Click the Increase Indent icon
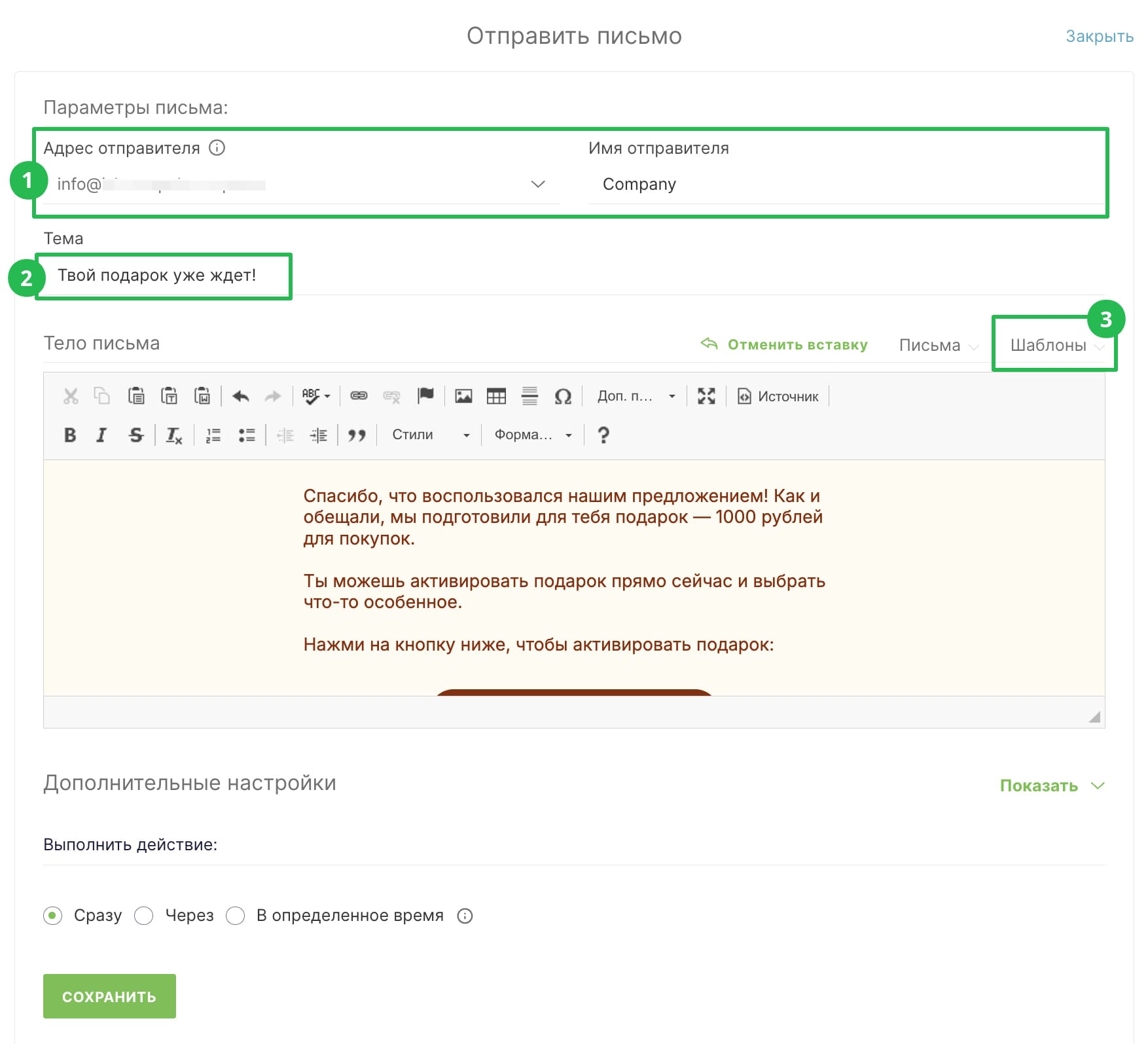1148x1044 pixels. 319,435
